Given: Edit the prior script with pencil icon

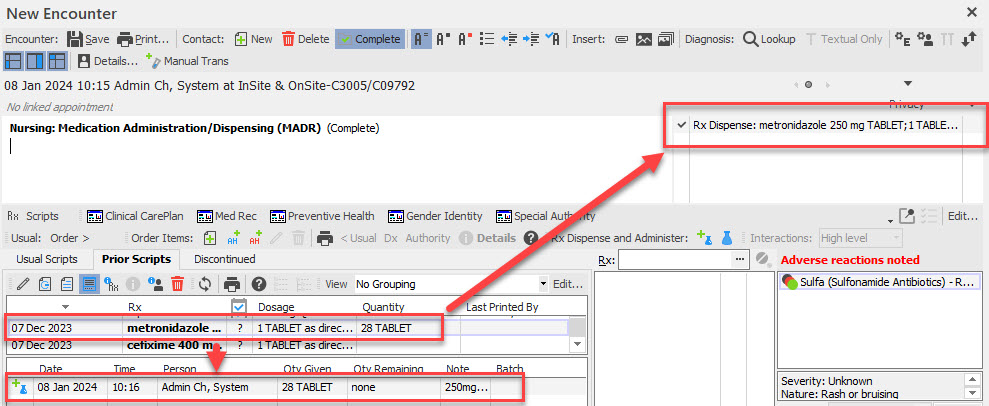Looking at the screenshot, I should pos(23,284).
